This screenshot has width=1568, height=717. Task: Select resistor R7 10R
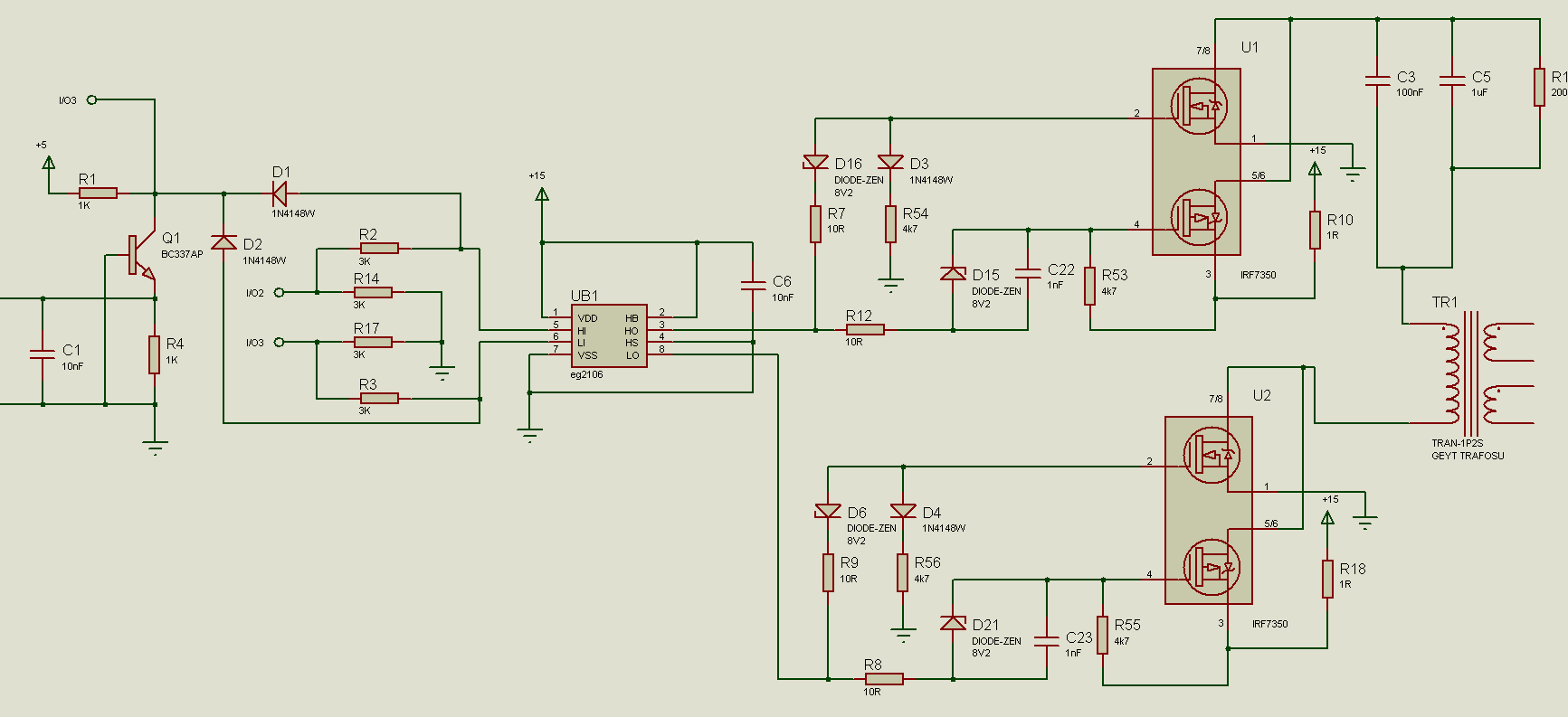(815, 223)
